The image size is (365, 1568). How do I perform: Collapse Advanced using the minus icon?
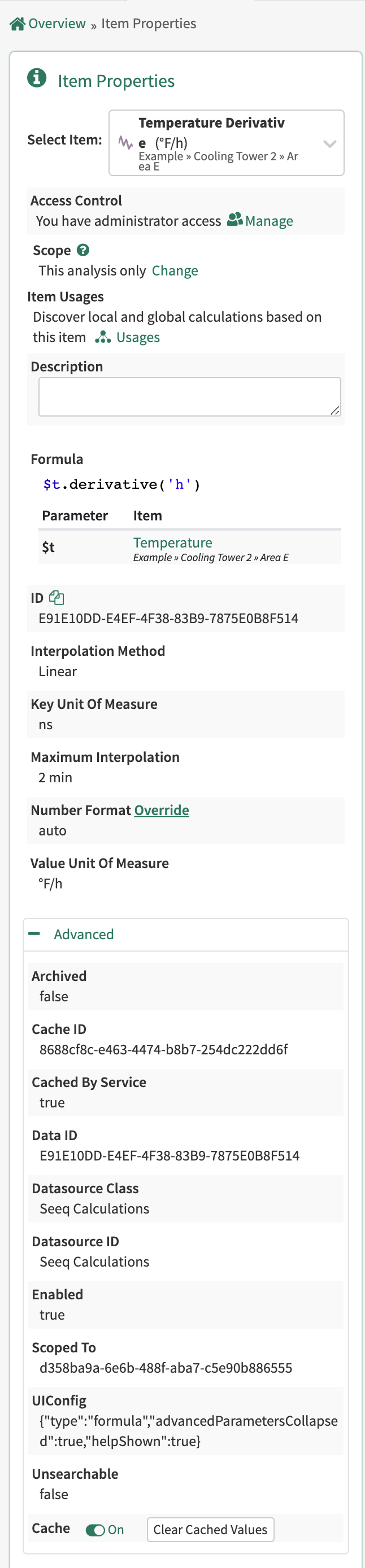pyautogui.click(x=34, y=934)
